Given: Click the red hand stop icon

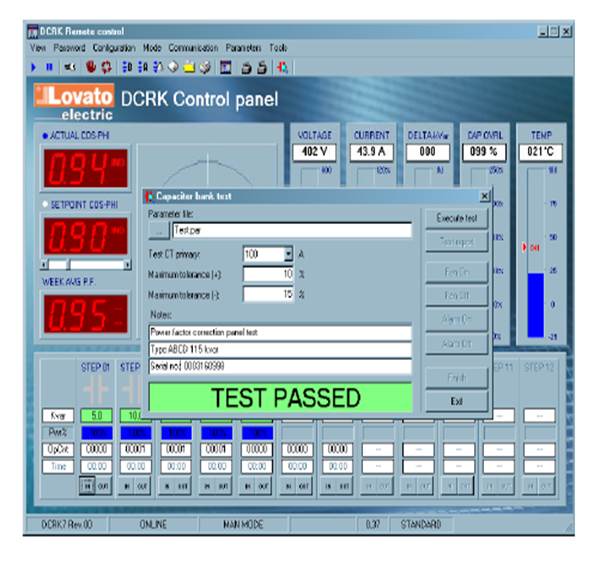Looking at the screenshot, I should pos(89,67).
